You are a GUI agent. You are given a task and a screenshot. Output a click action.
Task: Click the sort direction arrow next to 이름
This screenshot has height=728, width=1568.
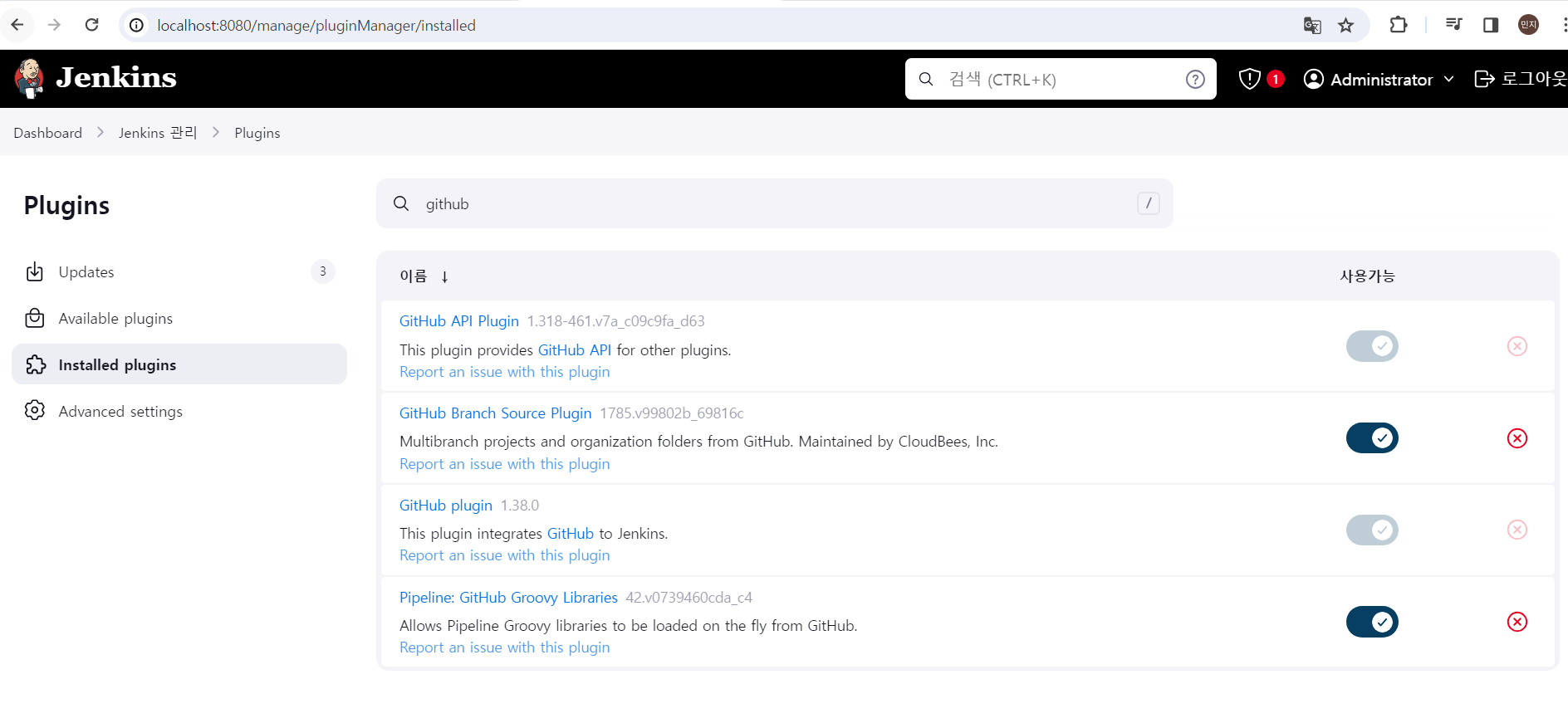click(x=445, y=276)
